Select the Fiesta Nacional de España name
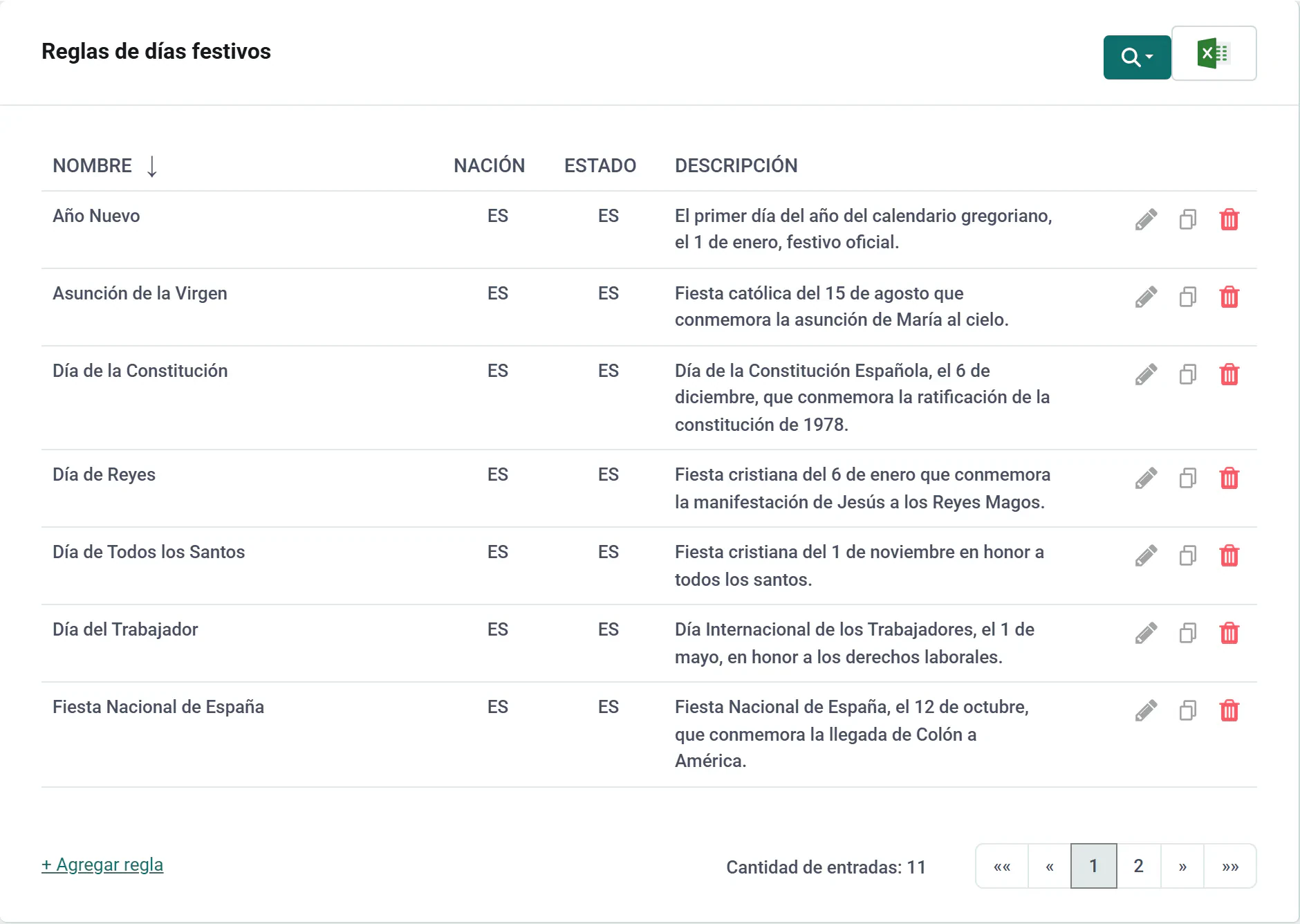The image size is (1300, 924). pyautogui.click(x=158, y=708)
